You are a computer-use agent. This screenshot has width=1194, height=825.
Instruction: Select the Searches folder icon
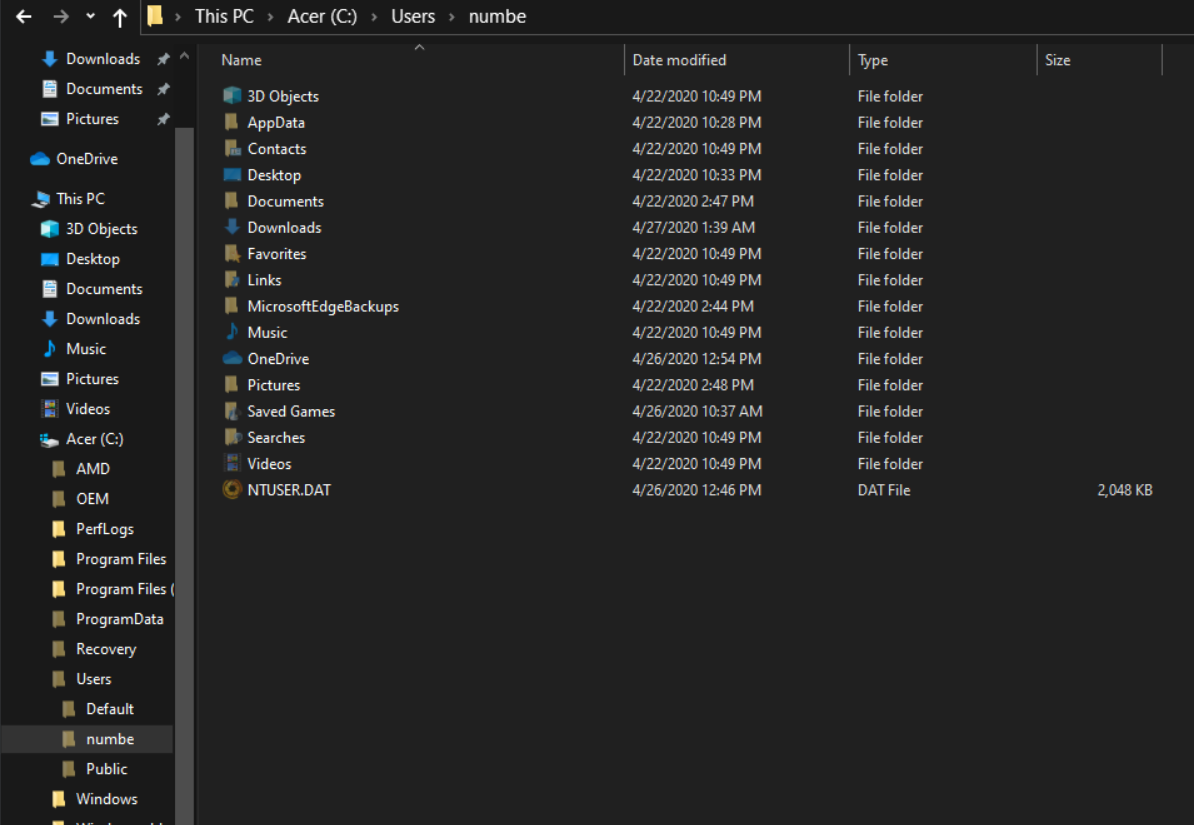(233, 436)
